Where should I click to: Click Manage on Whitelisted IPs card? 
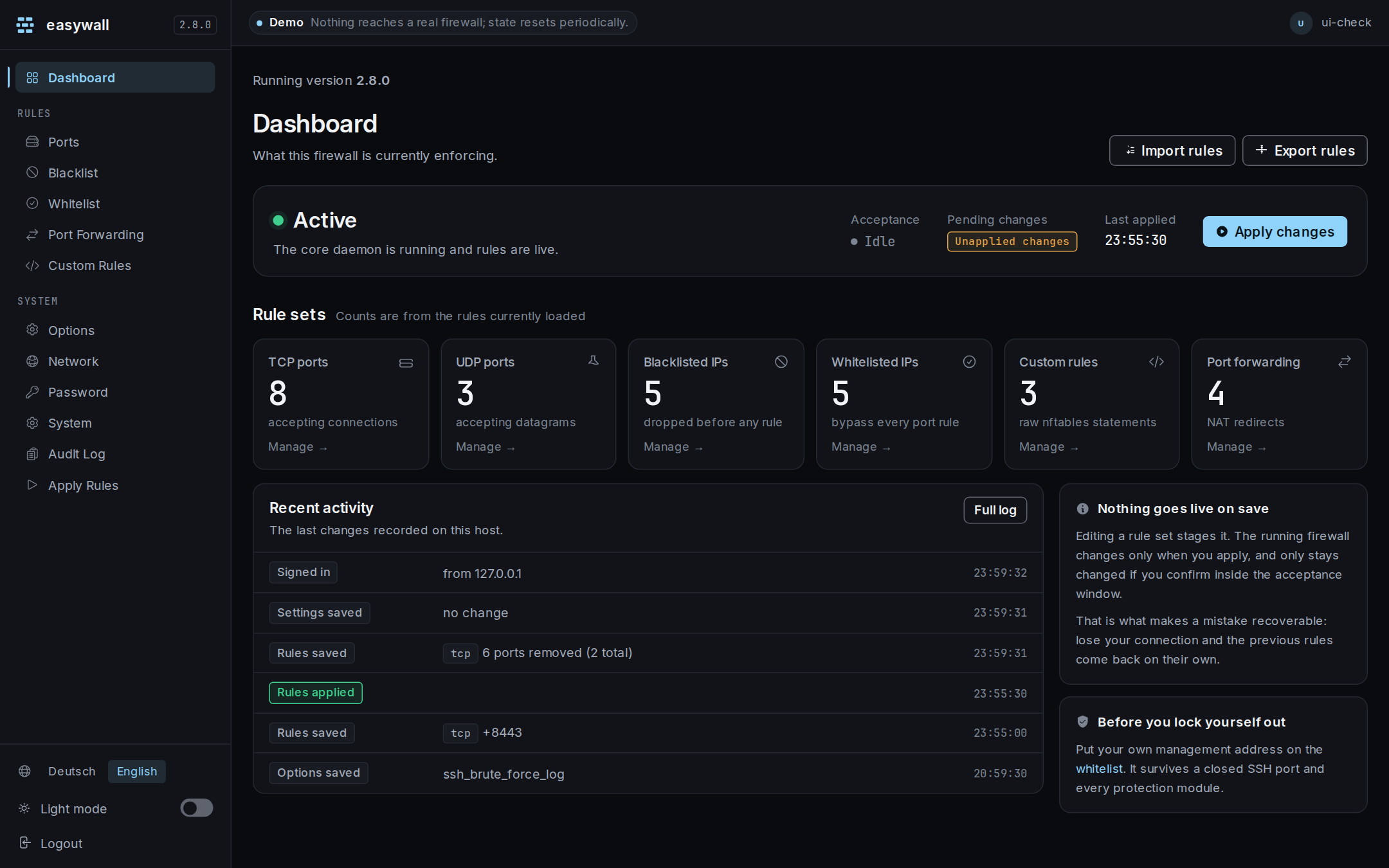click(x=861, y=447)
